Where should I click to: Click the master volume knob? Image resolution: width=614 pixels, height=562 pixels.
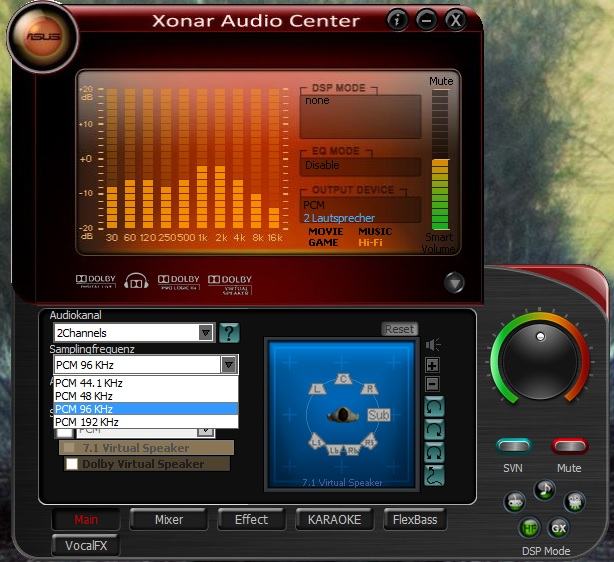(540, 362)
